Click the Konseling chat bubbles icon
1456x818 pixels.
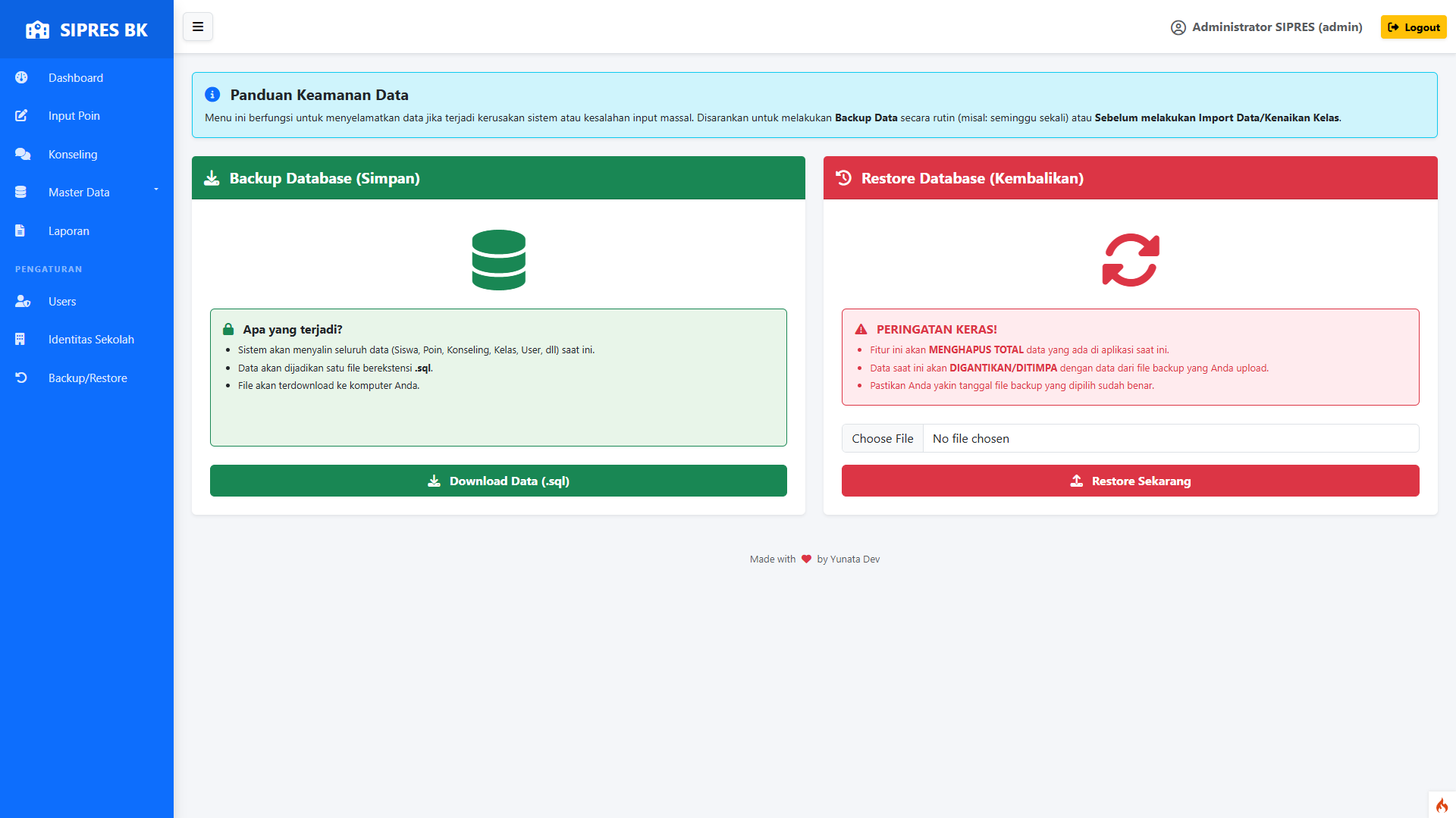tap(22, 155)
